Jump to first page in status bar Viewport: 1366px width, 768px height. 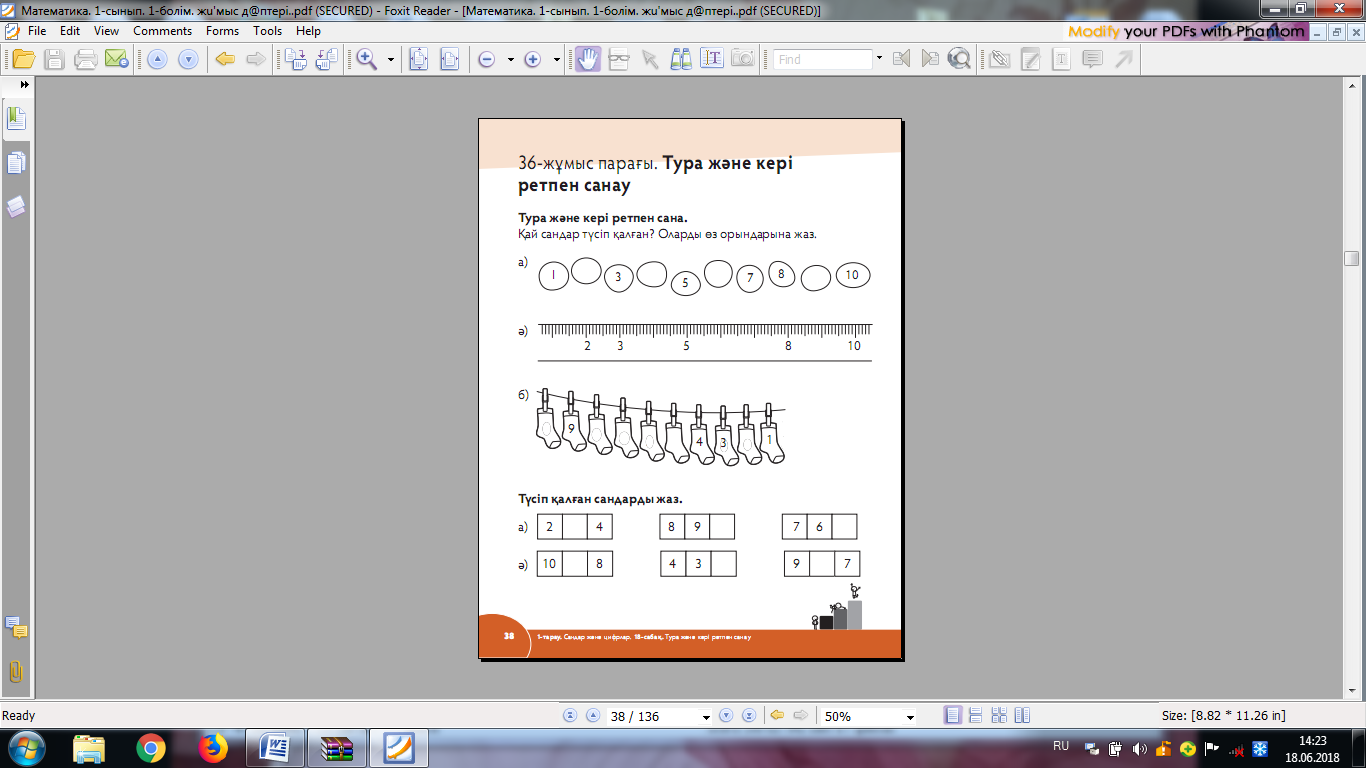[x=571, y=716]
